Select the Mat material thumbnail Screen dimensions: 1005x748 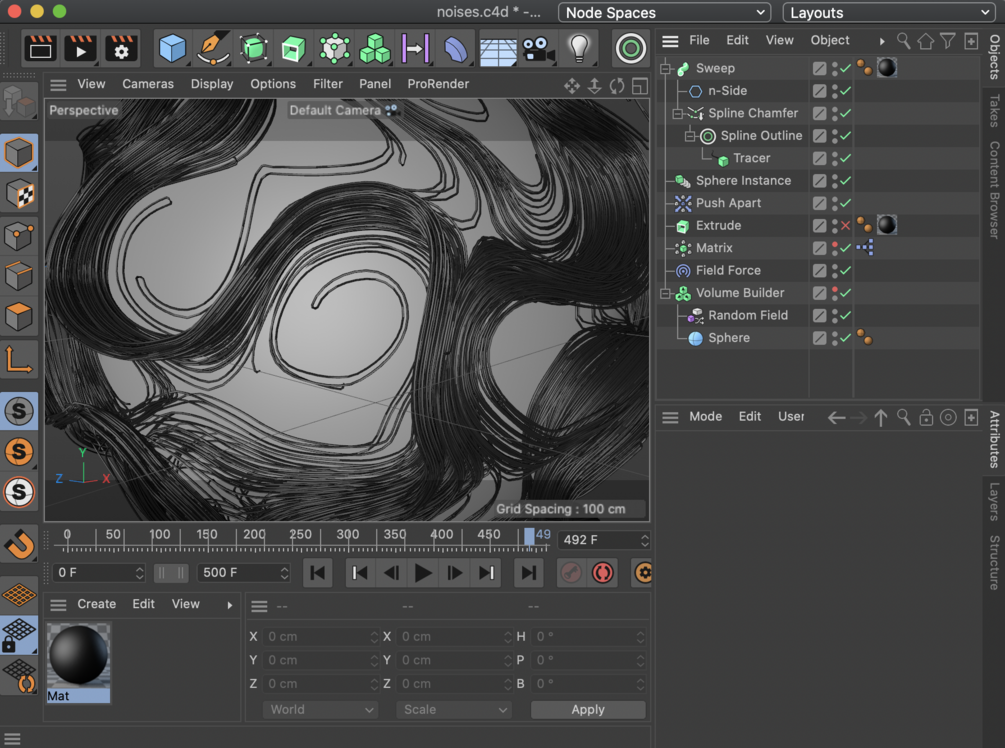click(x=78, y=657)
